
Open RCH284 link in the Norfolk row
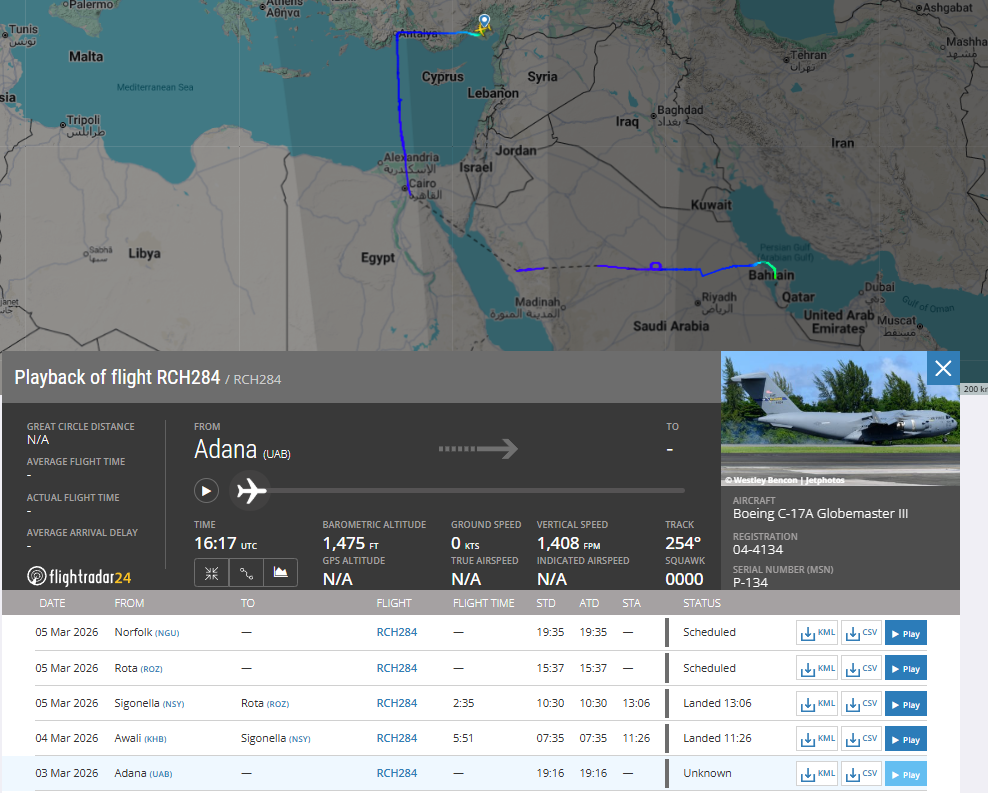pyautogui.click(x=396, y=633)
